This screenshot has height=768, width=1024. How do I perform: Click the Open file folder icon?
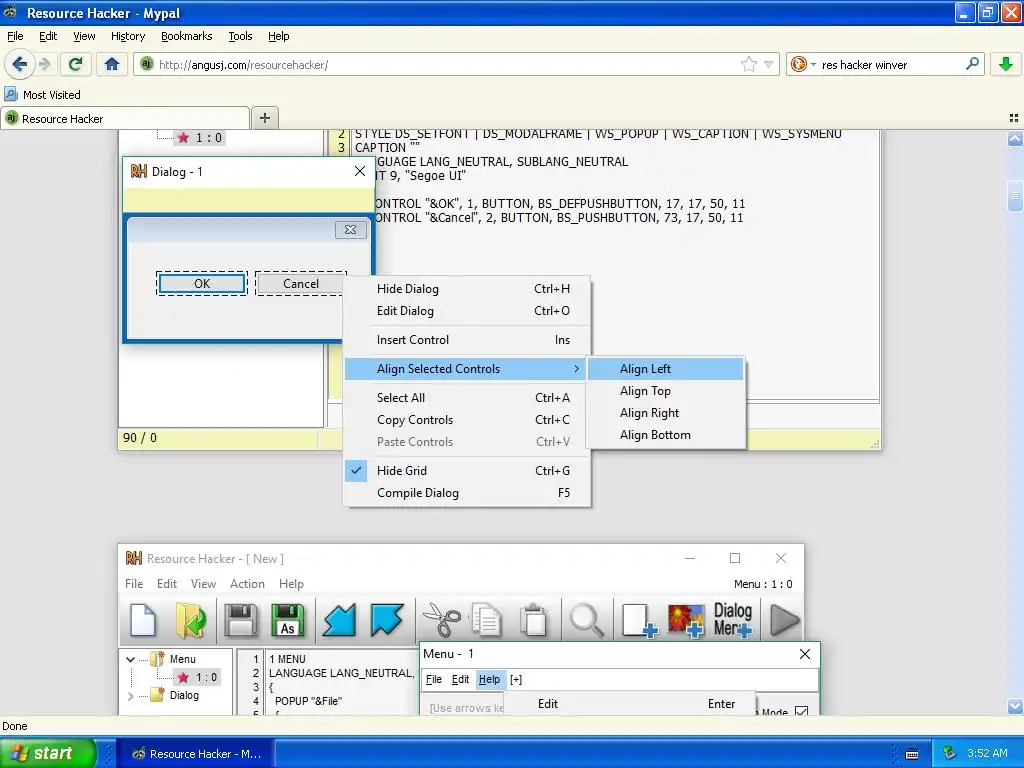[191, 620]
